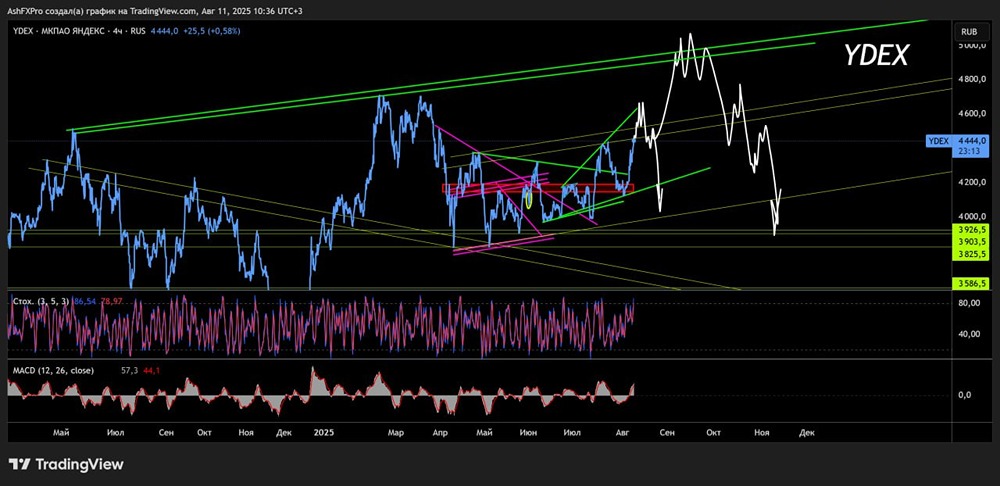This screenshot has width=1000, height=486.
Task: Select the red MACD signal value 44,1
Action: coord(151,370)
